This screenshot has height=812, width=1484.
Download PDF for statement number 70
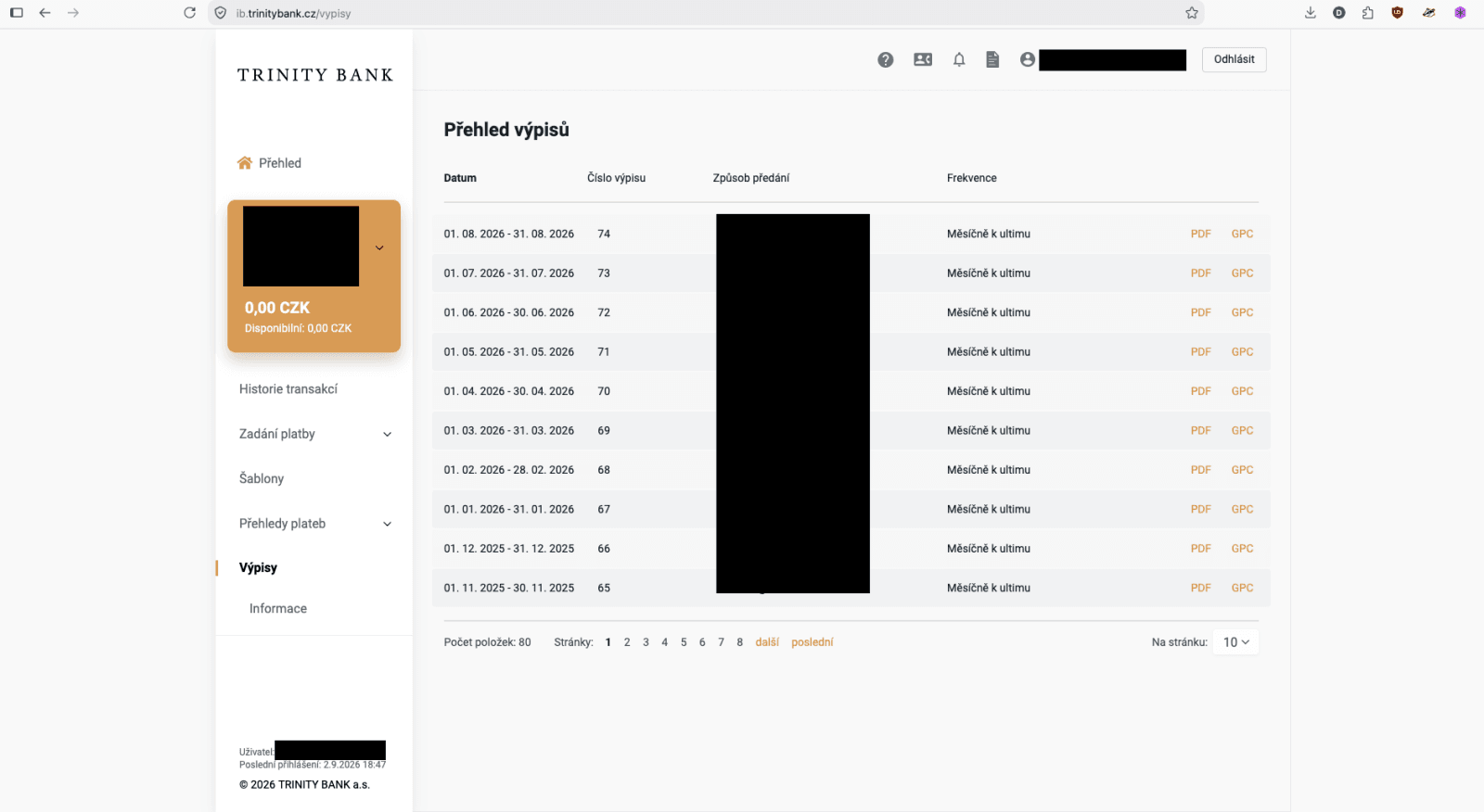pyautogui.click(x=1201, y=392)
